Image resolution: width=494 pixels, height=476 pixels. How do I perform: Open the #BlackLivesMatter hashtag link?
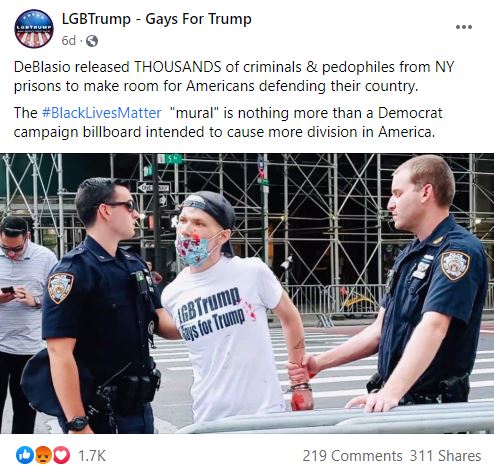click(102, 113)
